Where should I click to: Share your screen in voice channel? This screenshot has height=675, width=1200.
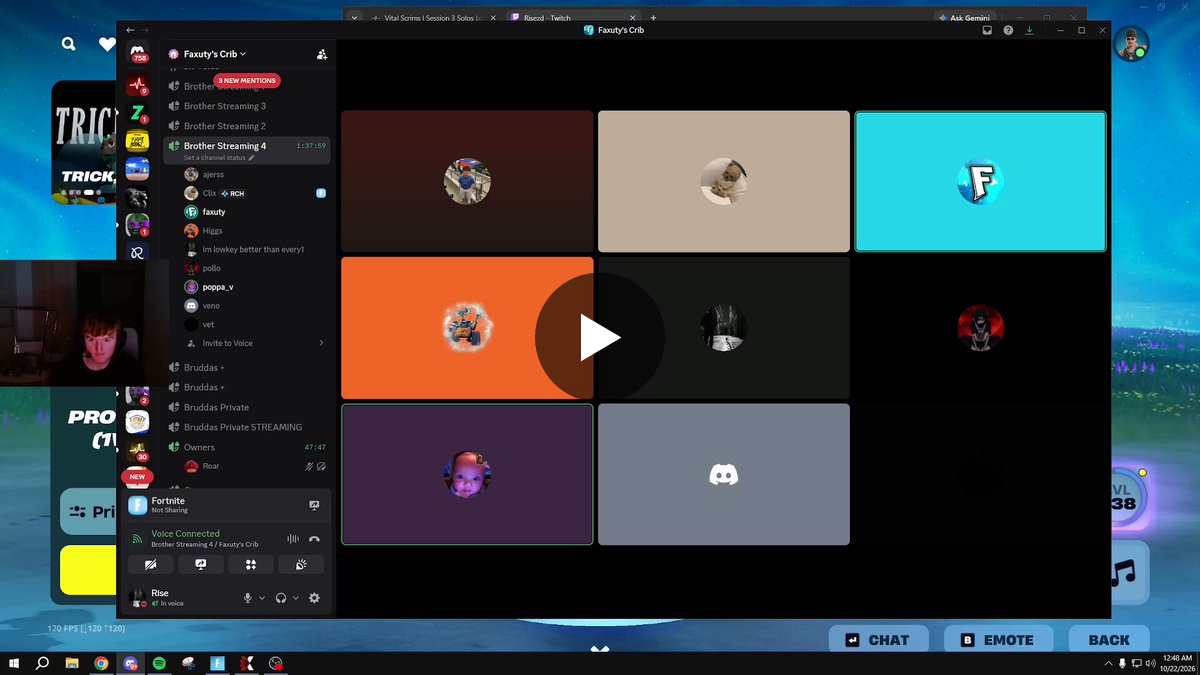coord(201,564)
